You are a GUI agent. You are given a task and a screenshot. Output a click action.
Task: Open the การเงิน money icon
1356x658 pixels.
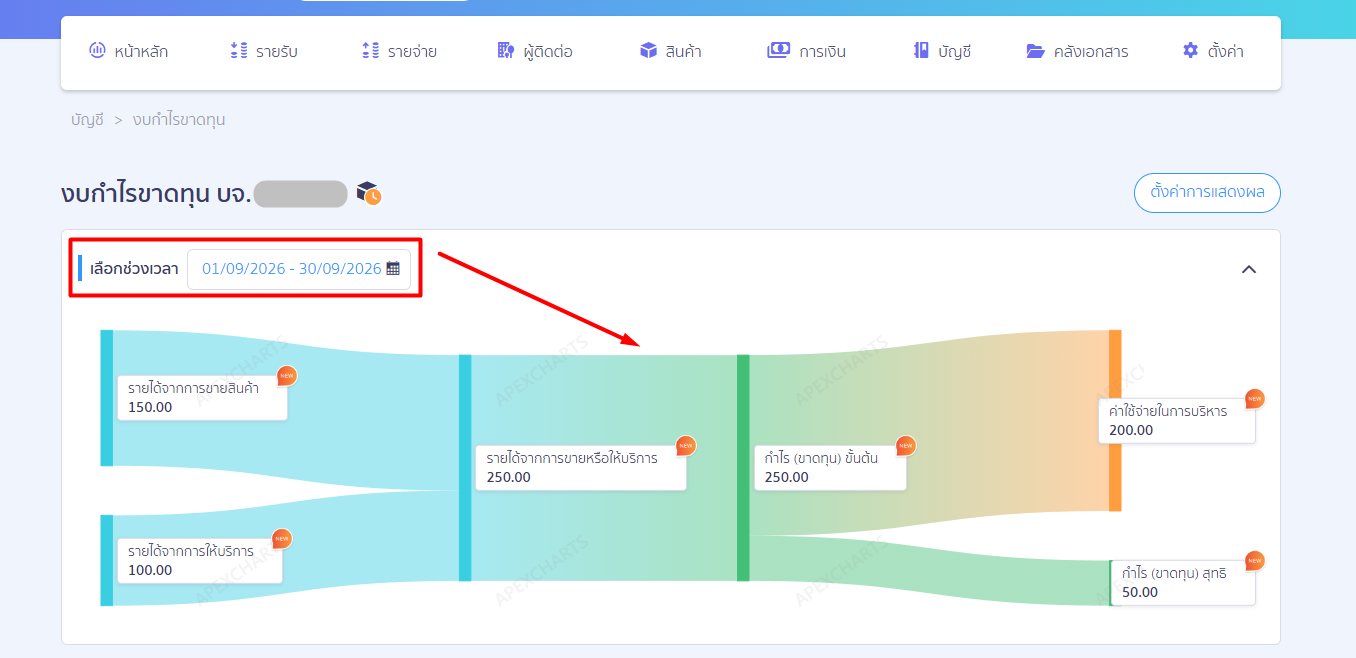coord(779,51)
